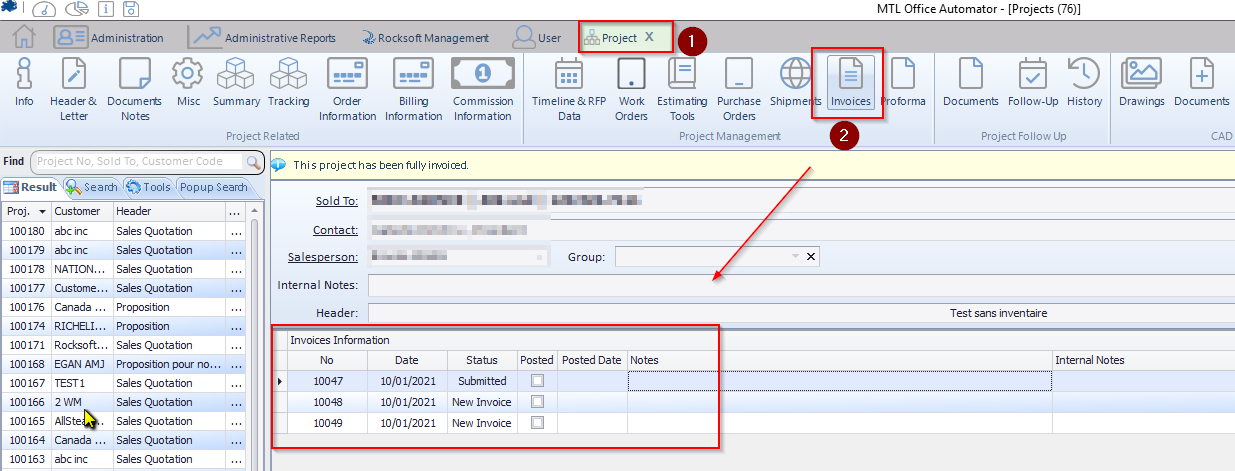The height and width of the screenshot is (471, 1235).
Task: Open Proforma documents
Action: [903, 83]
